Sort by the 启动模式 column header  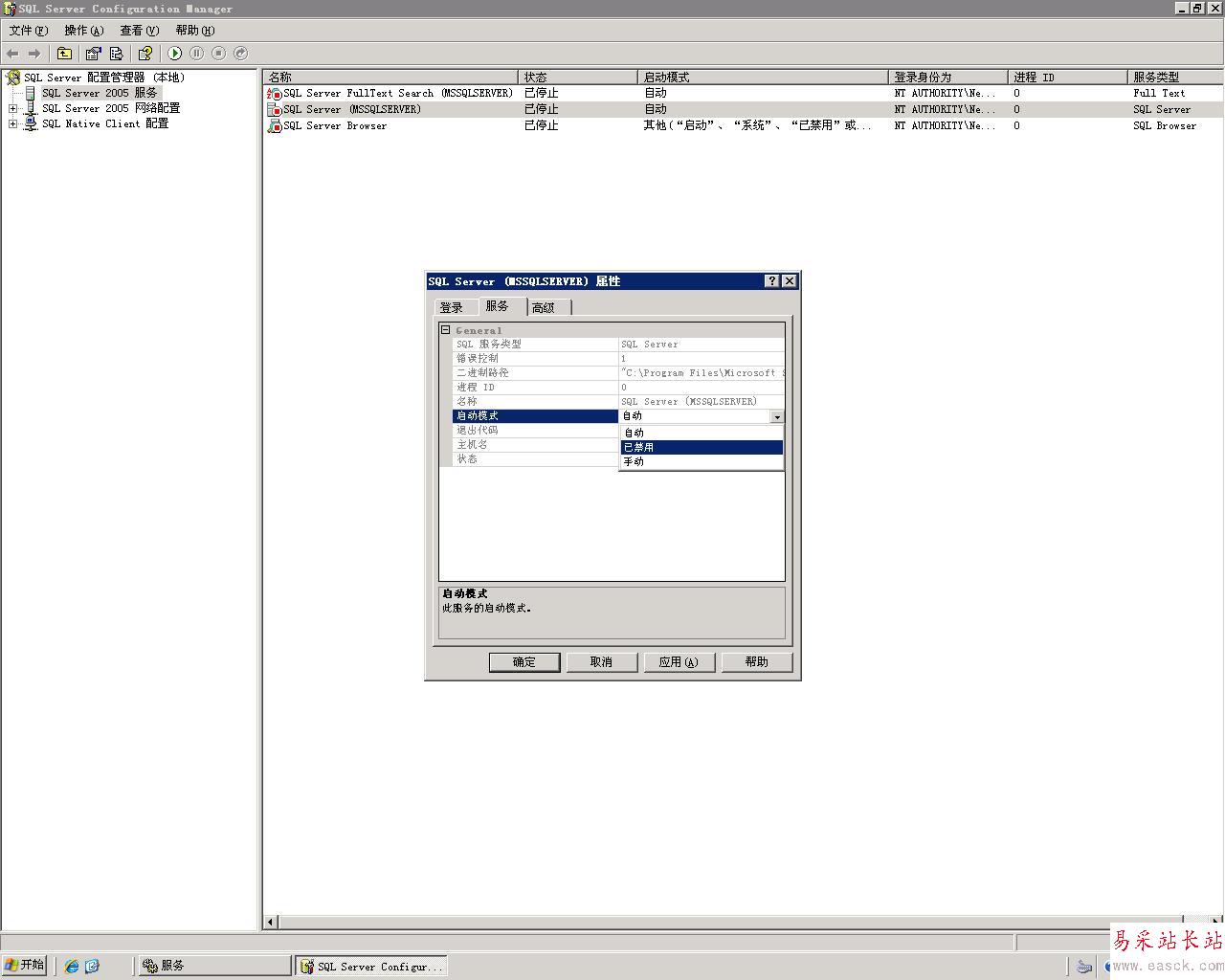click(763, 77)
